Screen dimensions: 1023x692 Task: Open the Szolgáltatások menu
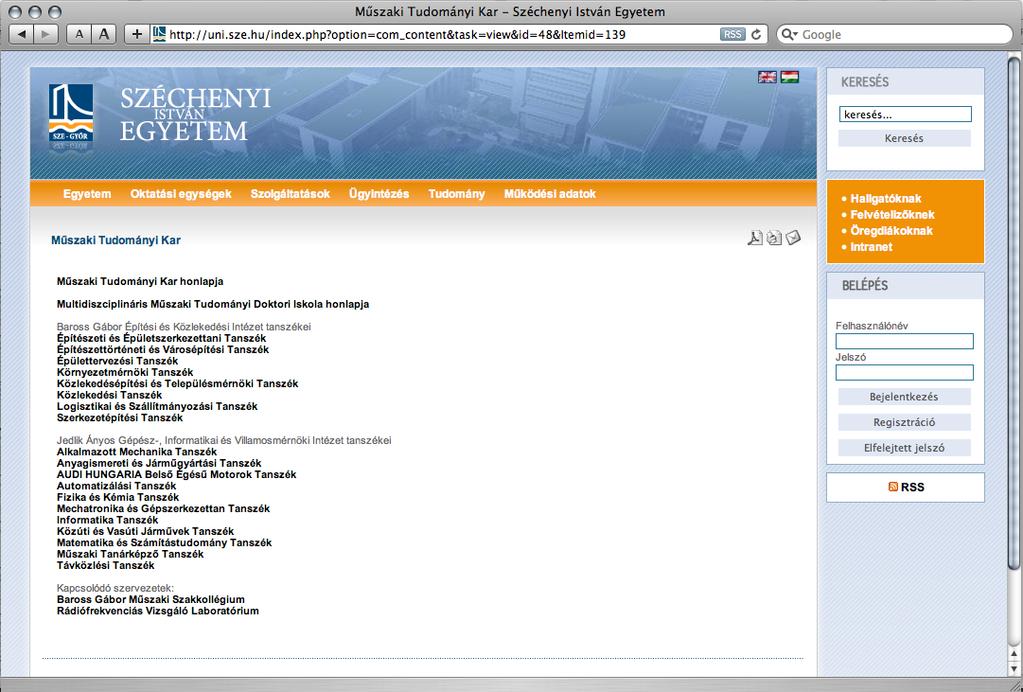click(290, 194)
